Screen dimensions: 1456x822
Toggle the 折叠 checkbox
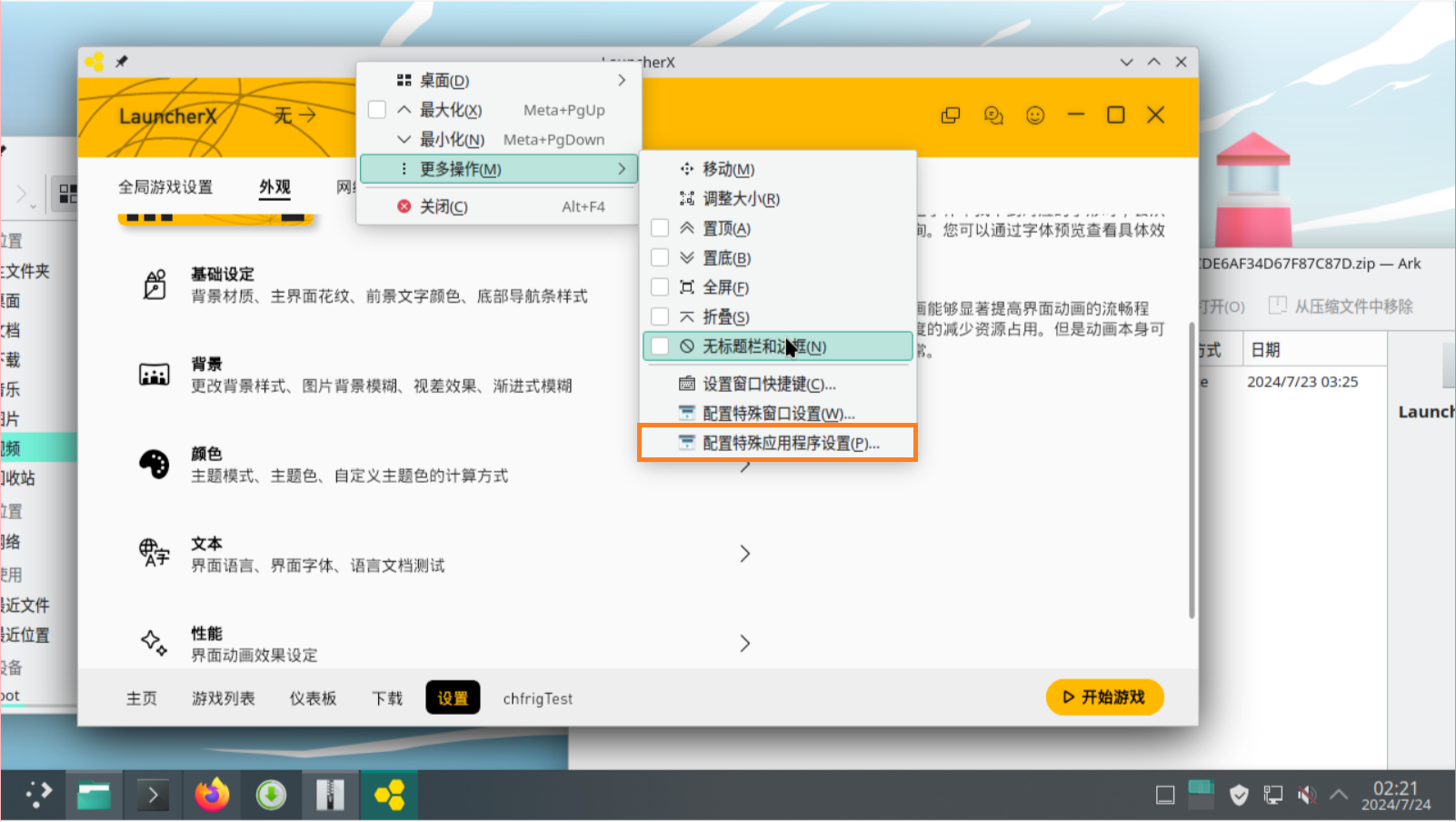[661, 316]
